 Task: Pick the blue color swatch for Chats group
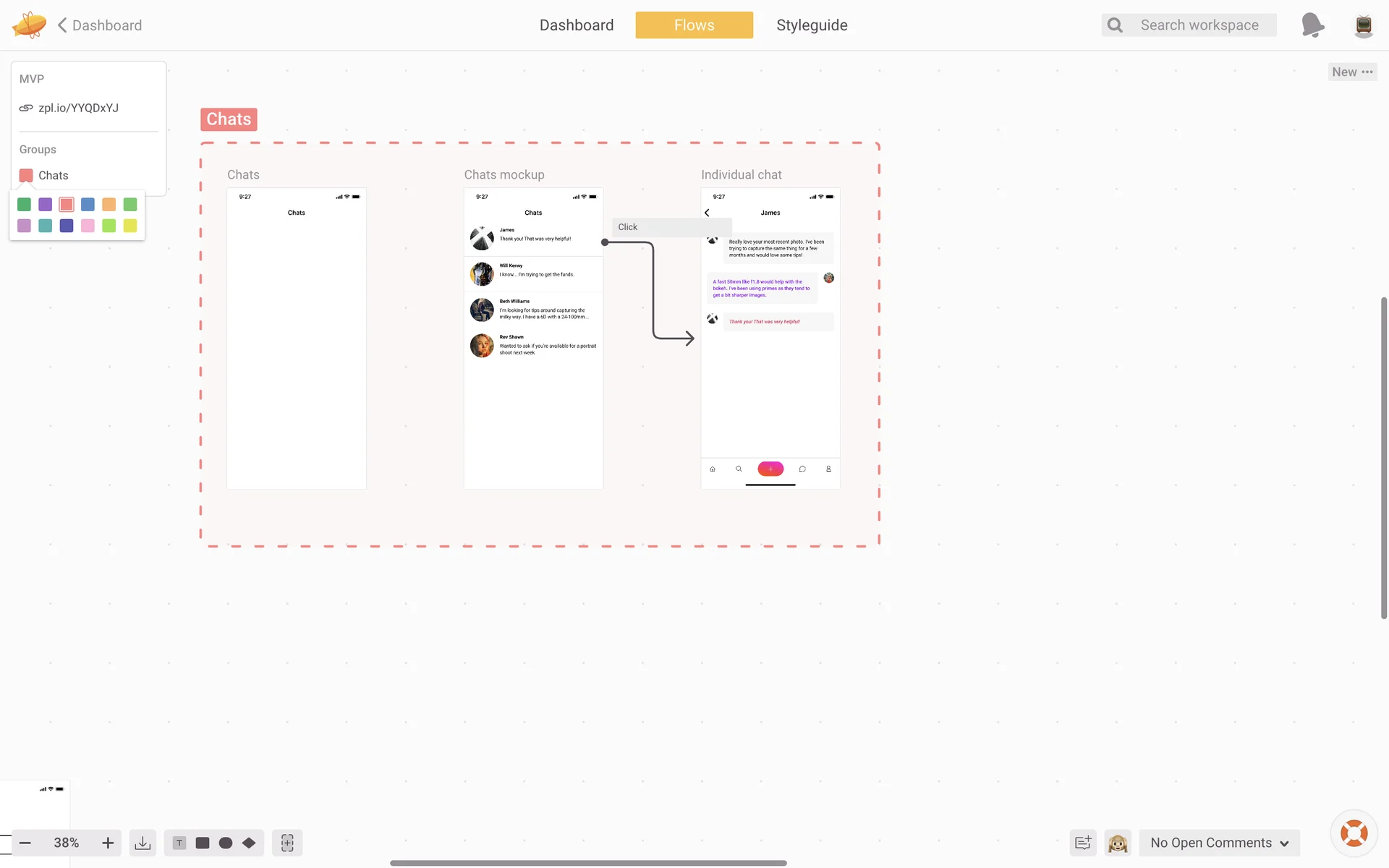(x=88, y=205)
